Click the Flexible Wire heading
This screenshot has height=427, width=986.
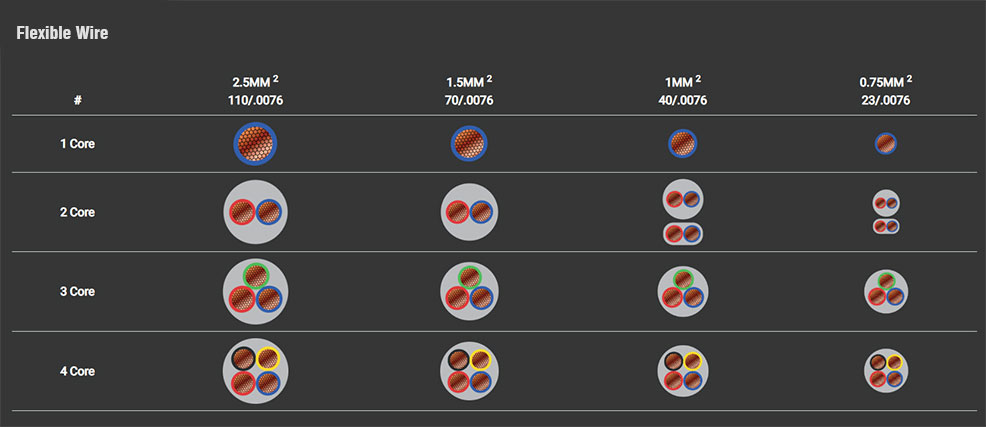pos(62,33)
